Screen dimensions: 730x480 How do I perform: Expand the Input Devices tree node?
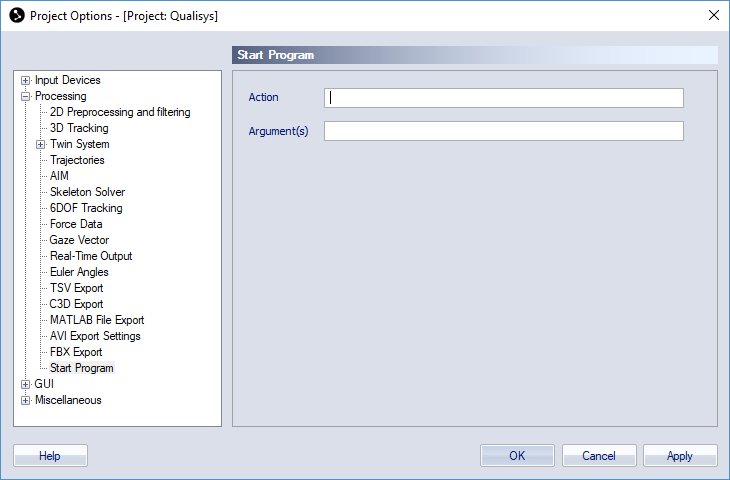tap(26, 81)
